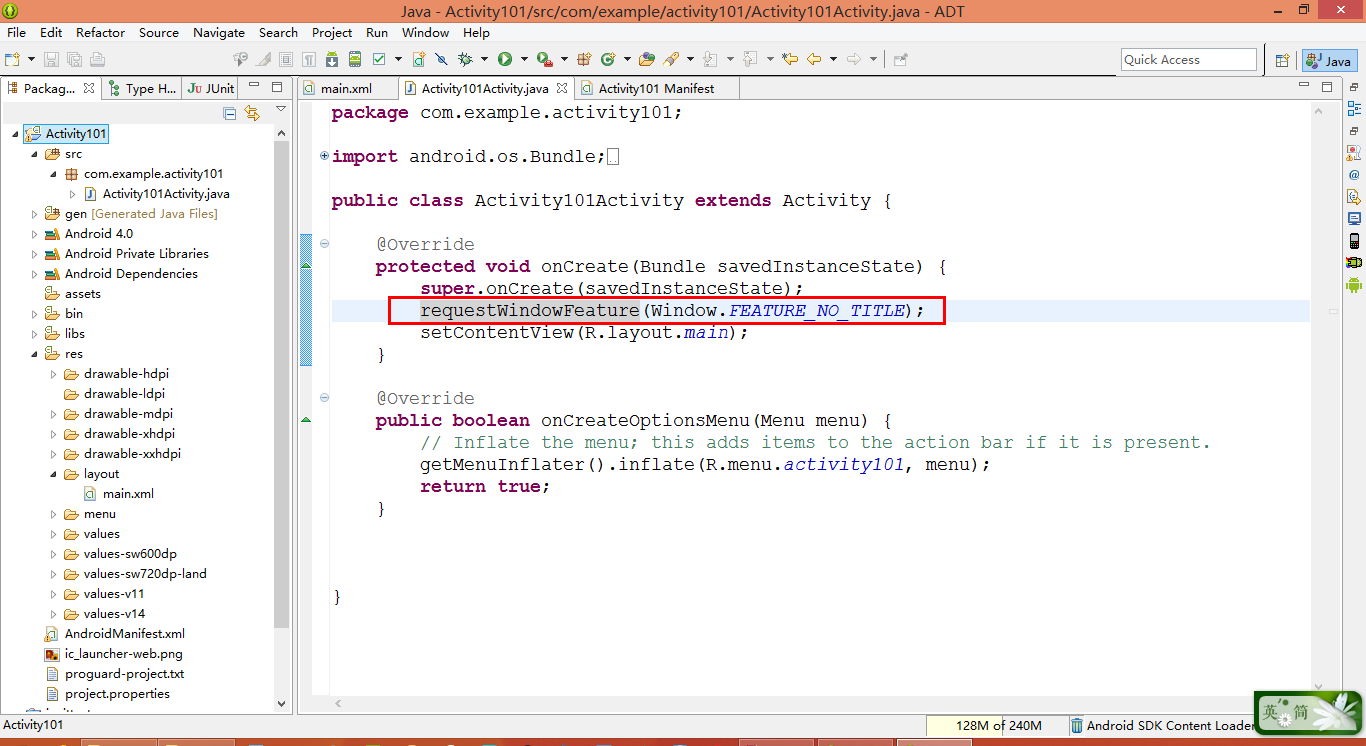Open the Javadoc @ view icon
The width and height of the screenshot is (1366, 746).
[x=1354, y=175]
